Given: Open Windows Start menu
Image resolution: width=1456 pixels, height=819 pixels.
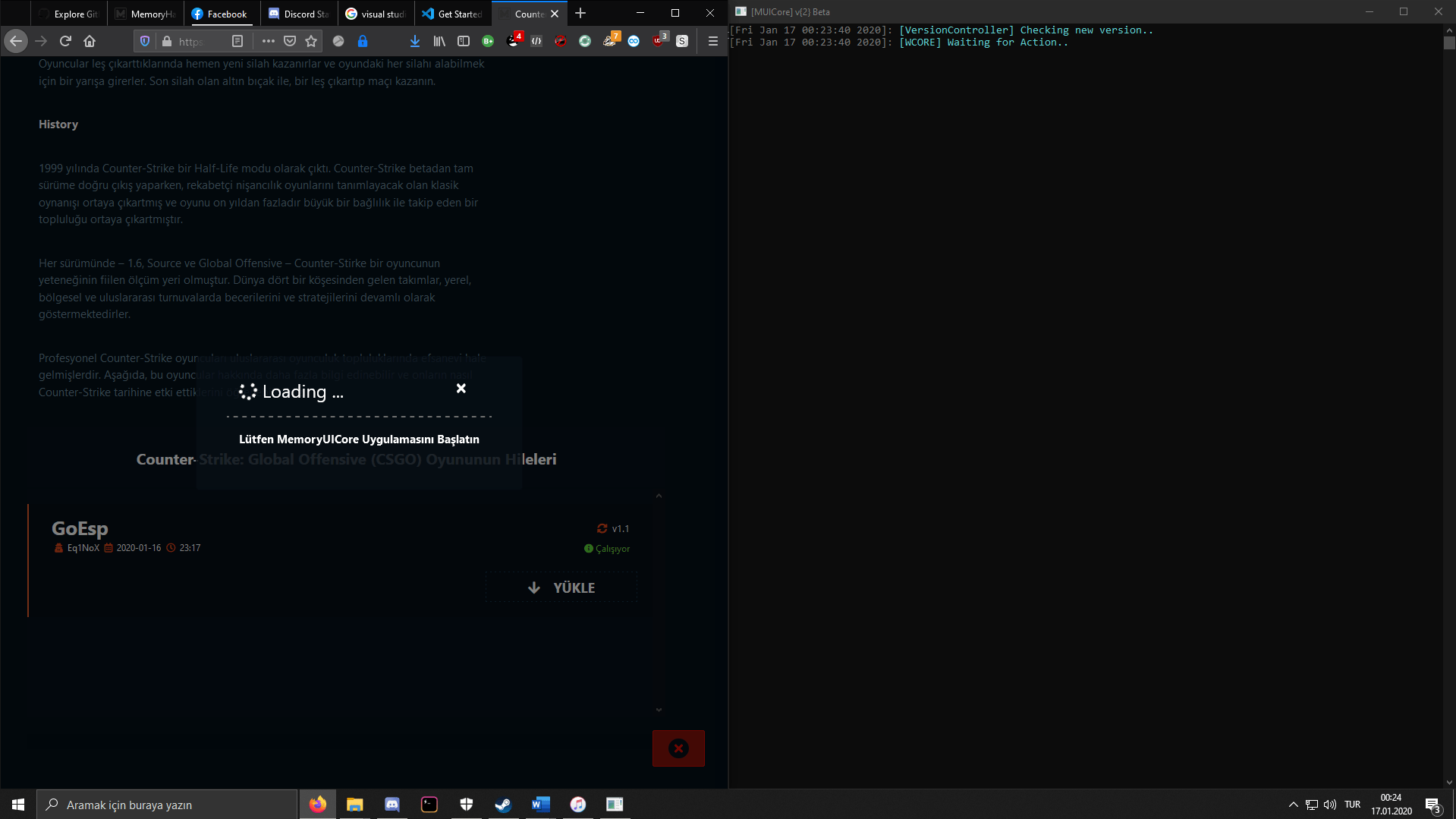Looking at the screenshot, I should tap(18, 805).
